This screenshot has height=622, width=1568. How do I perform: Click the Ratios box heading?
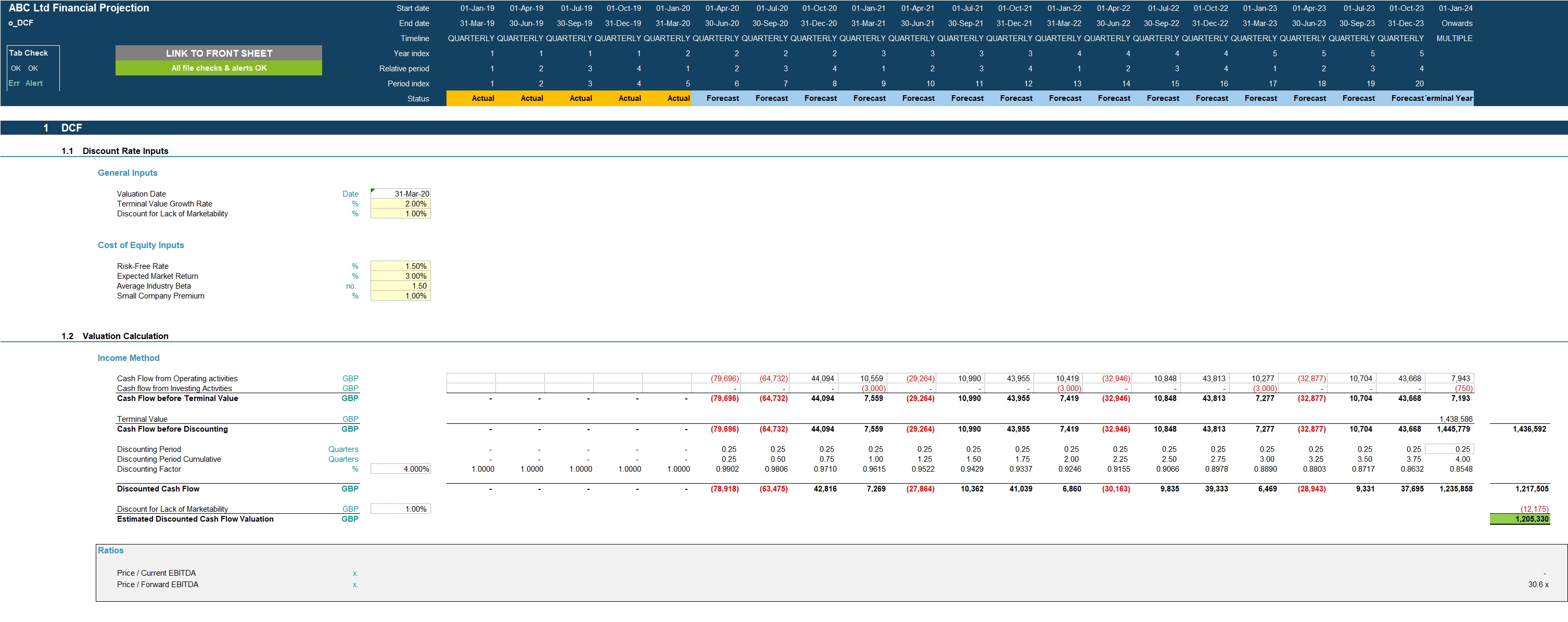[111, 551]
